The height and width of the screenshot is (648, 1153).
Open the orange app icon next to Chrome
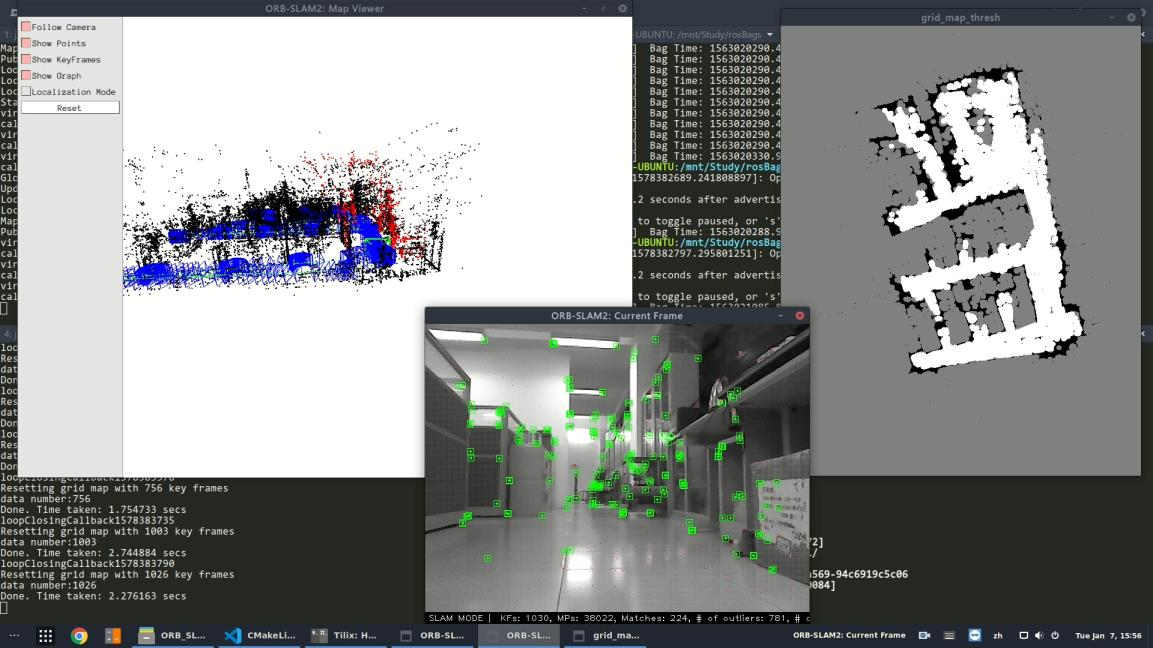click(x=113, y=635)
